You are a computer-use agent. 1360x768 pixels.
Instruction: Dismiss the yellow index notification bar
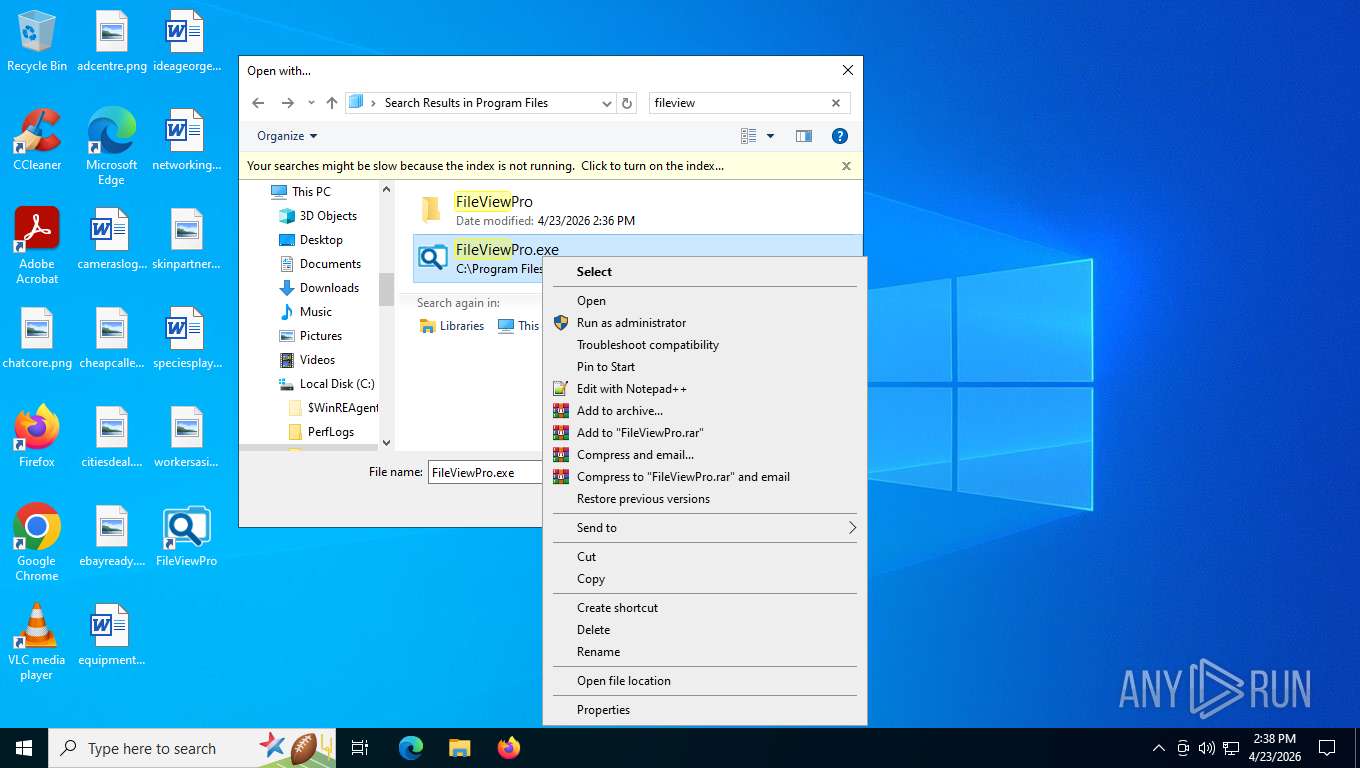pyautogui.click(x=846, y=166)
